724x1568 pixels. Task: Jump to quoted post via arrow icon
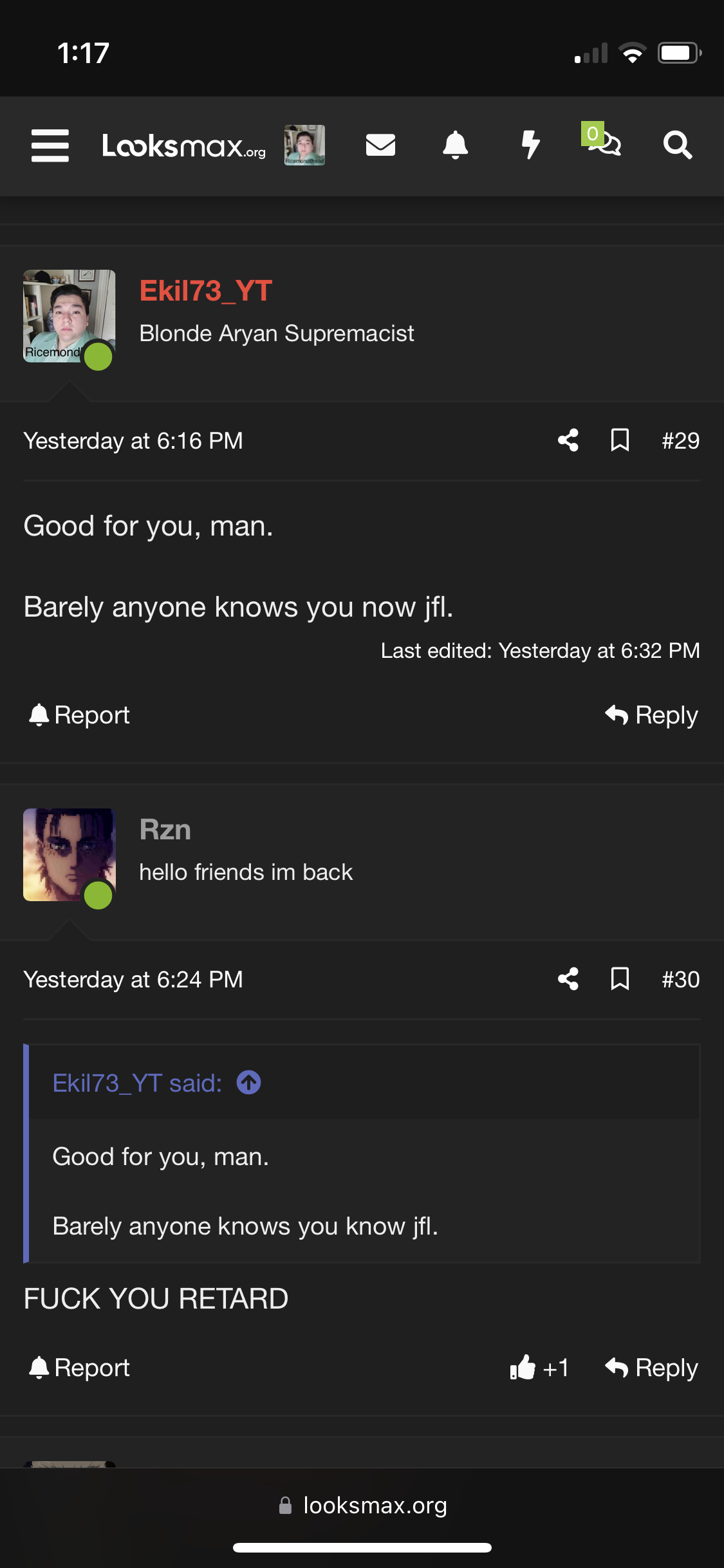tap(249, 1083)
